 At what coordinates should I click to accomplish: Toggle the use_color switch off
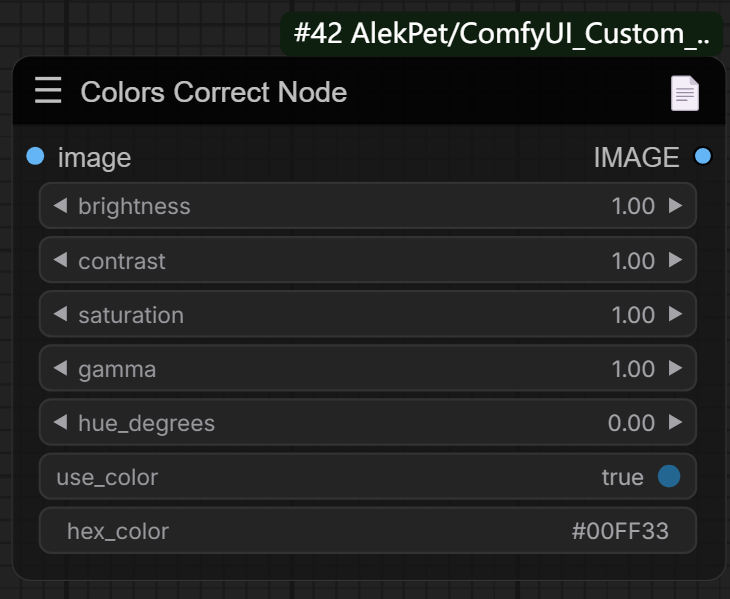[668, 477]
